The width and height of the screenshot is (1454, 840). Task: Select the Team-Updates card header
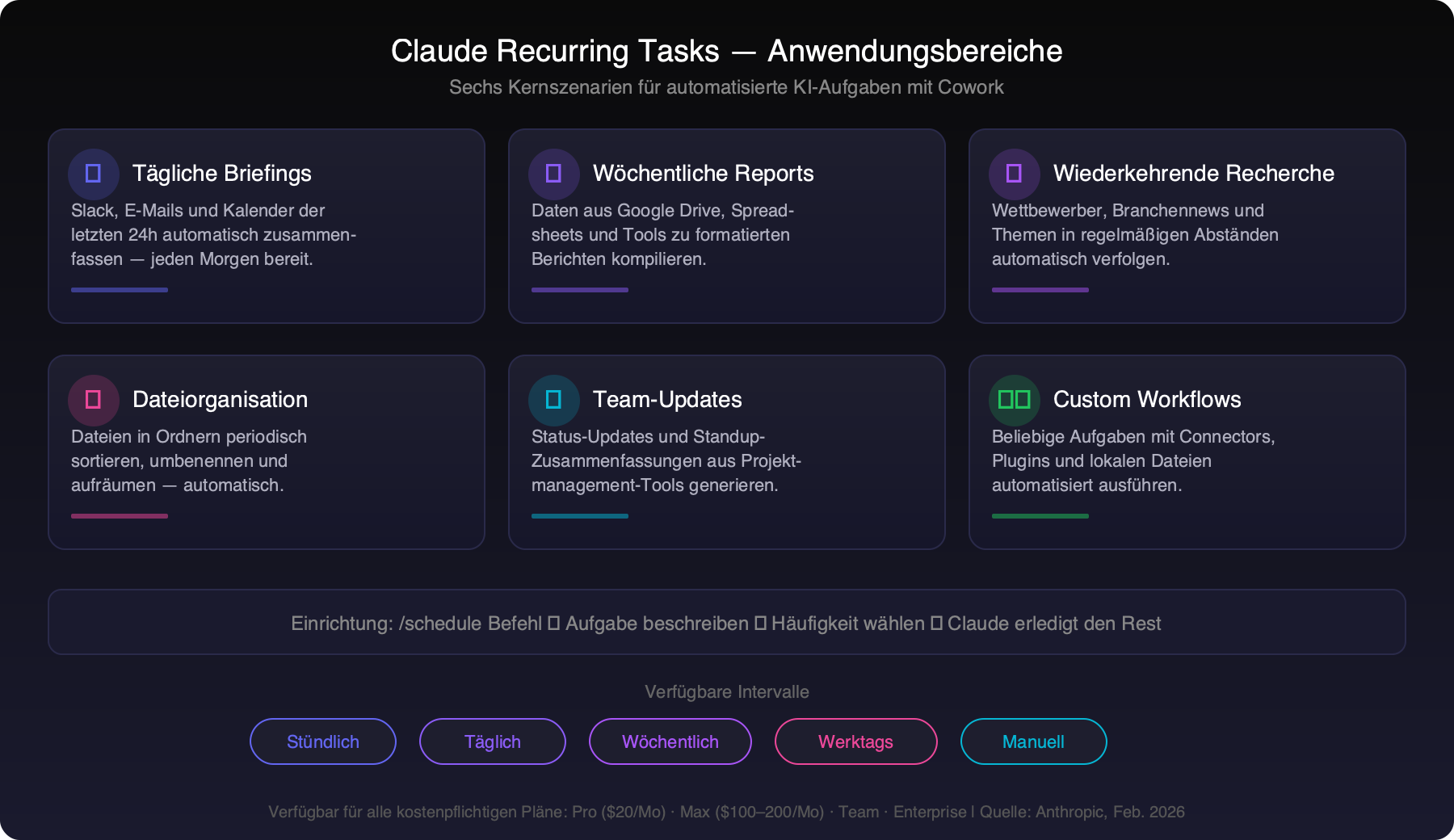pos(666,399)
